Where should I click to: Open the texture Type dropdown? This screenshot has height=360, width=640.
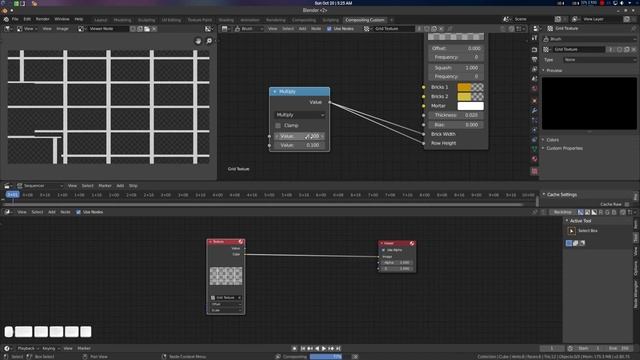coord(599,60)
